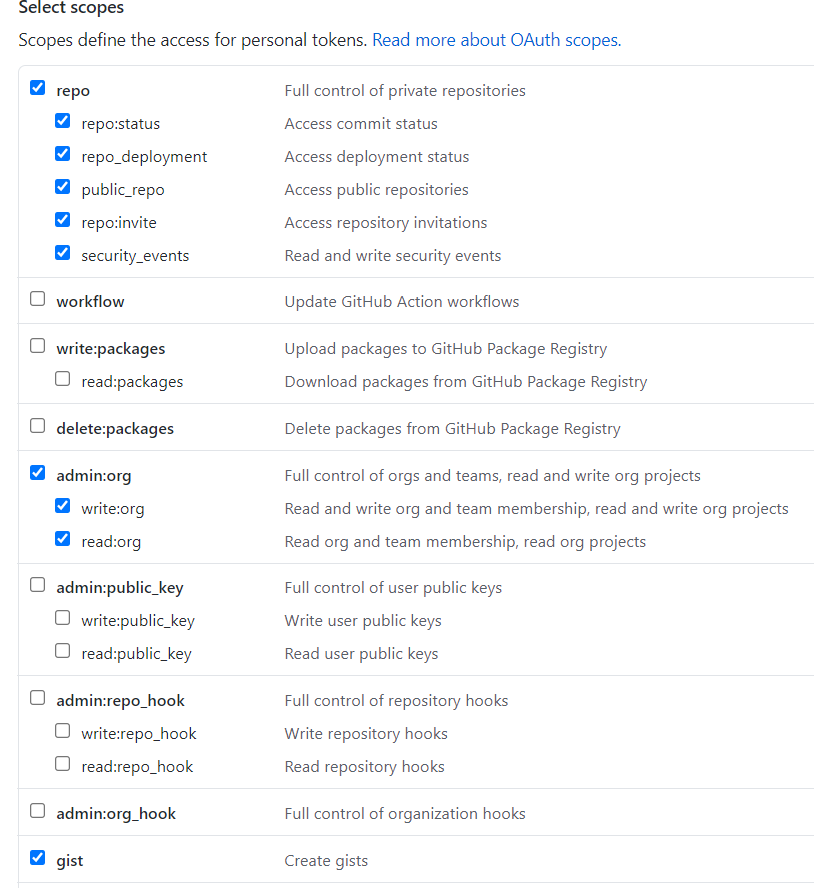The image size is (814, 888).
Task: Uncheck the repo scope checkbox
Action: click(37, 87)
